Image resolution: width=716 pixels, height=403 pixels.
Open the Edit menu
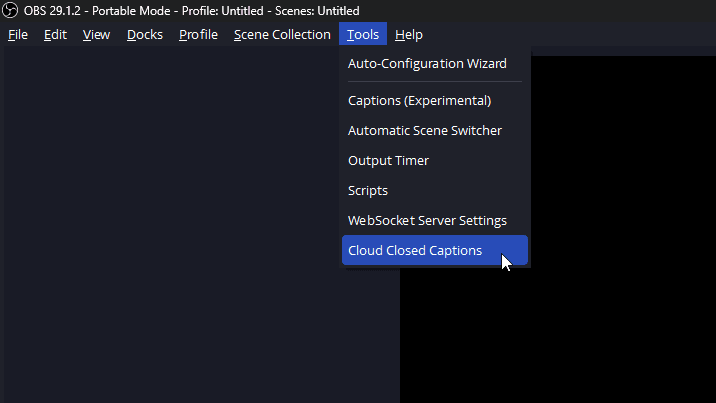click(55, 35)
